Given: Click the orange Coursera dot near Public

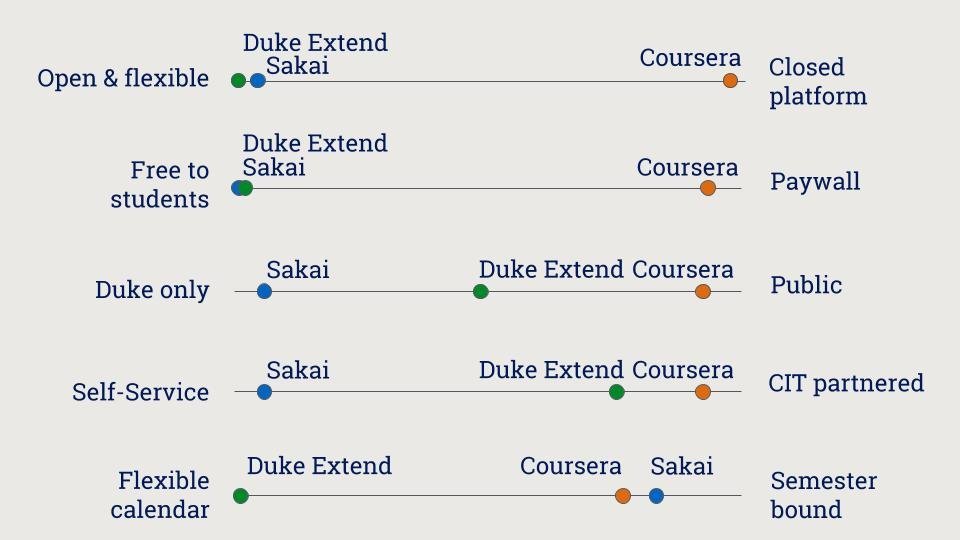Looking at the screenshot, I should point(703,292).
